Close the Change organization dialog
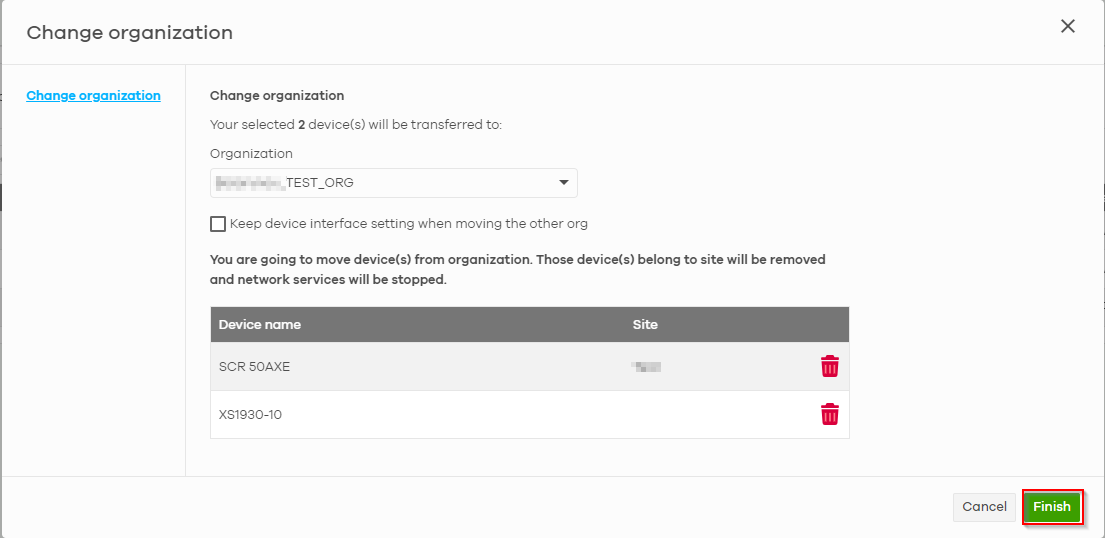The height and width of the screenshot is (538, 1105). [1068, 27]
